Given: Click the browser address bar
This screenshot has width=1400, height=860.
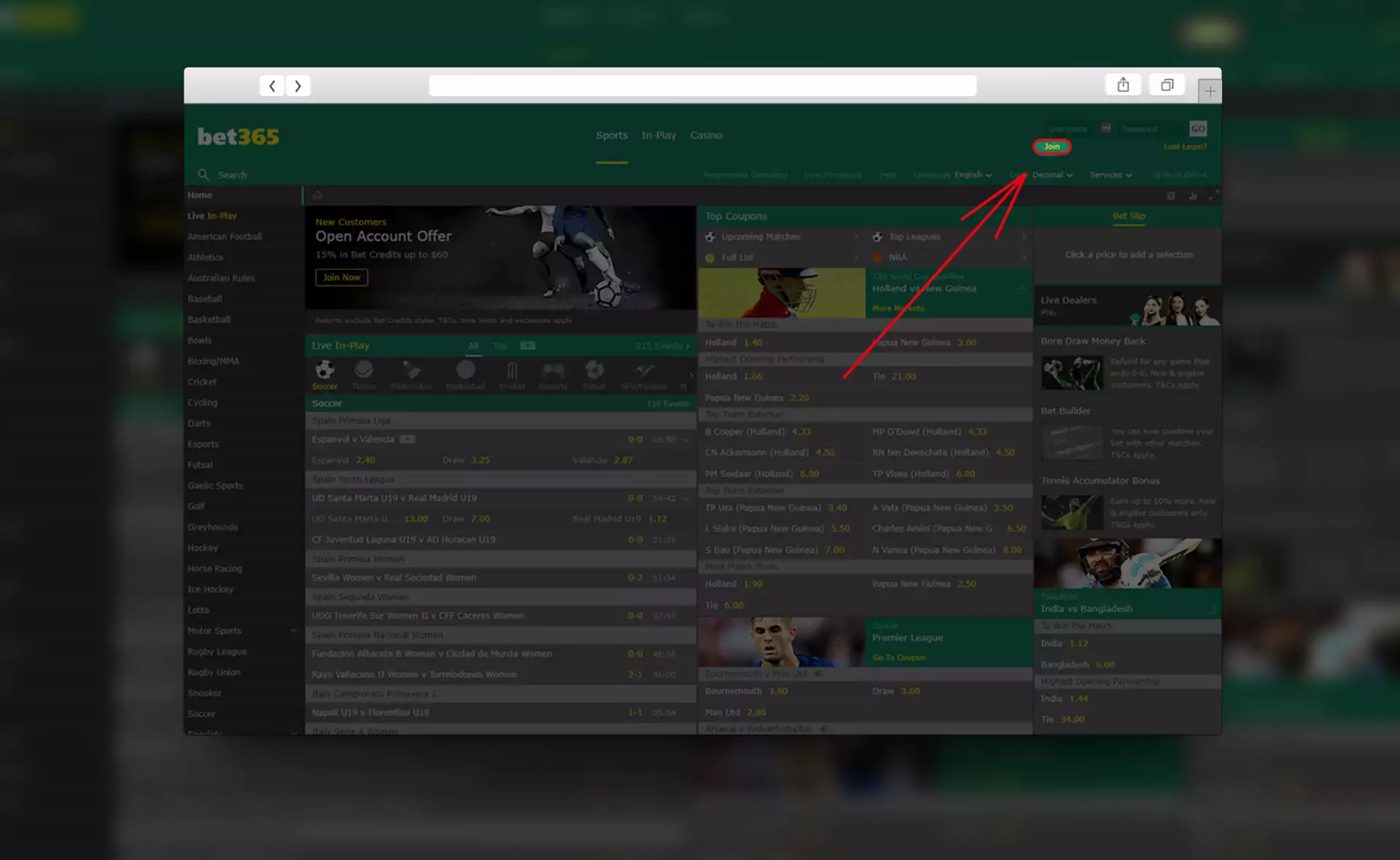Looking at the screenshot, I should [702, 86].
